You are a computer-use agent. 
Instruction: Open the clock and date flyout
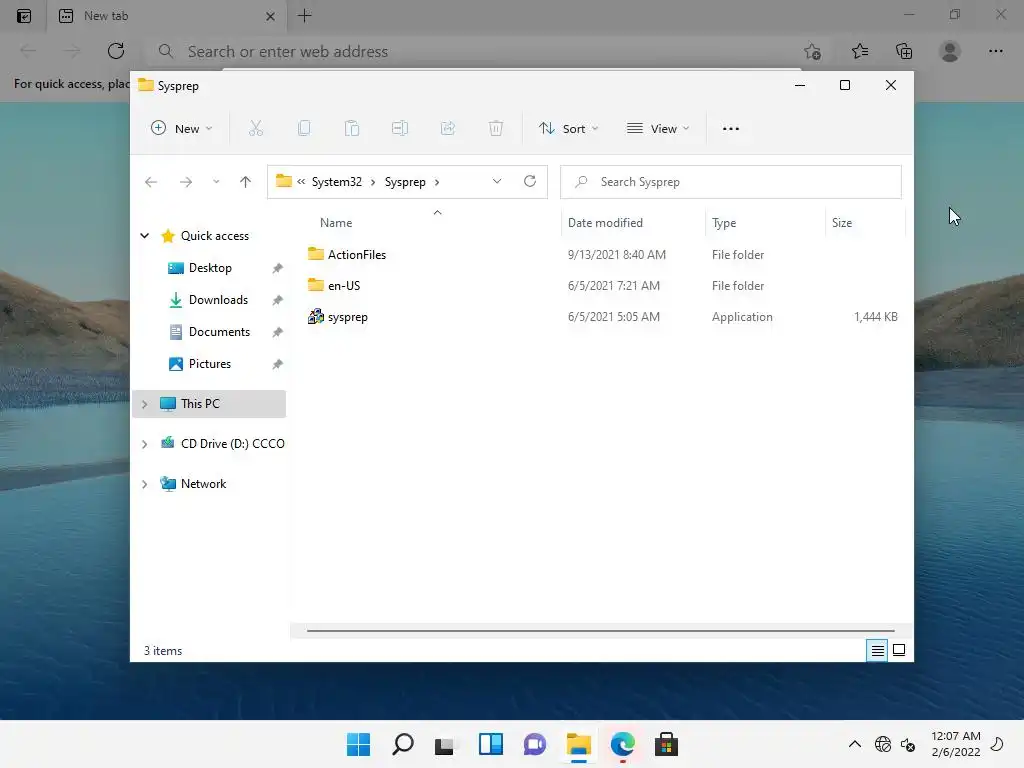955,744
